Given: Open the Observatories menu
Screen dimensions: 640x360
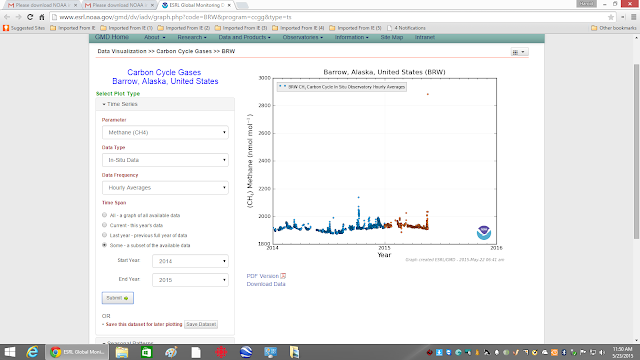Looking at the screenshot, I should tap(302, 37).
